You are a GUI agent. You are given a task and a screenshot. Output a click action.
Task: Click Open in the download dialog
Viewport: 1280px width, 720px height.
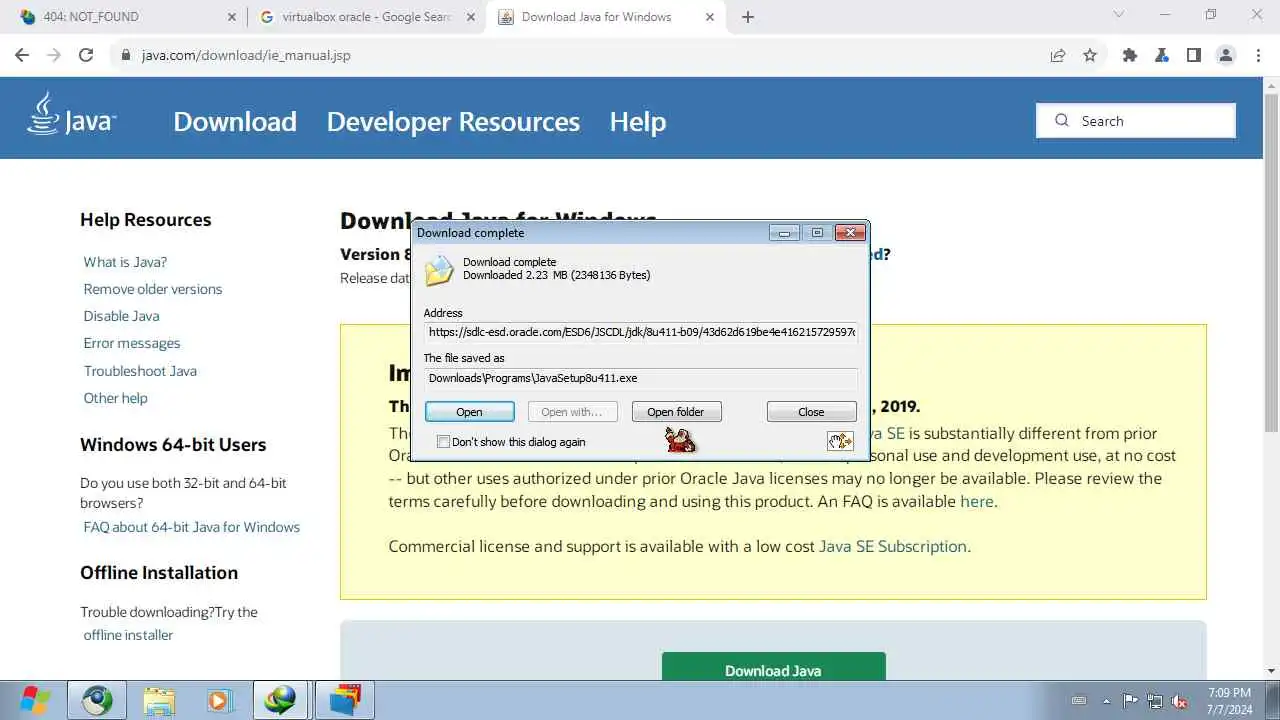[x=470, y=412]
